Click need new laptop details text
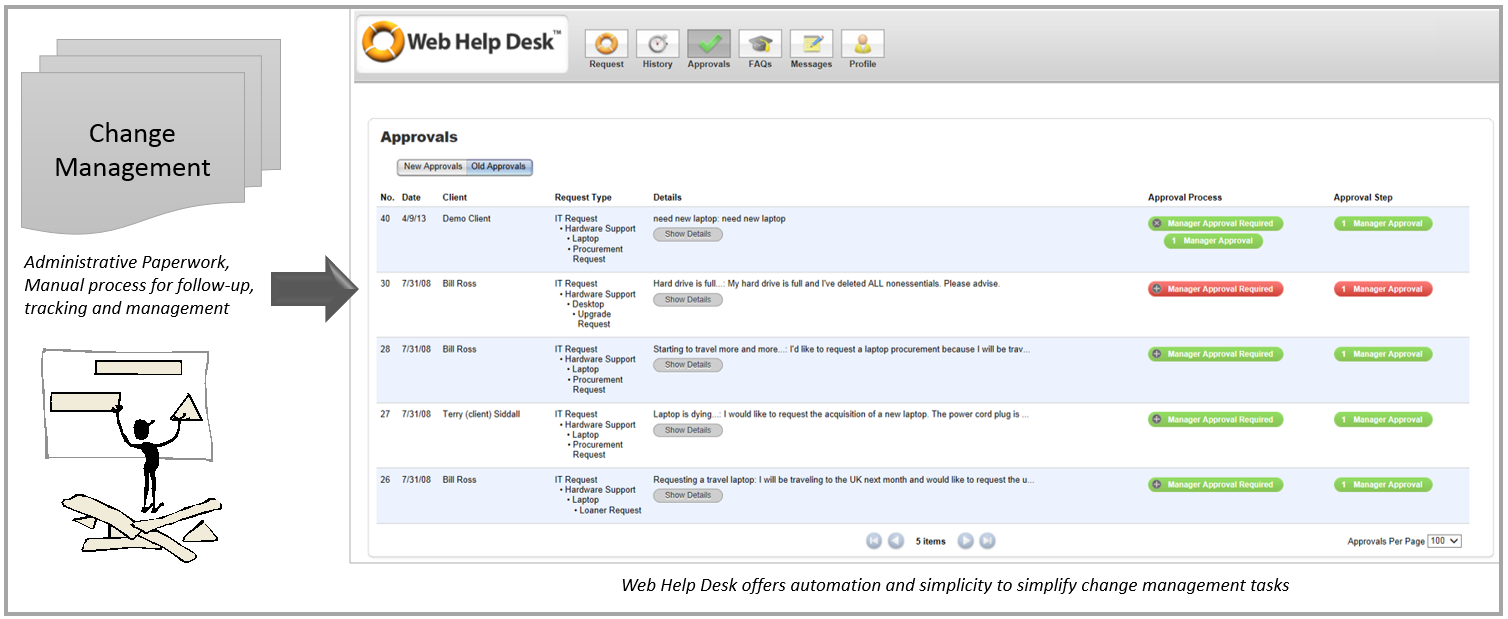The width and height of the screenshot is (1508, 619). pos(719,219)
